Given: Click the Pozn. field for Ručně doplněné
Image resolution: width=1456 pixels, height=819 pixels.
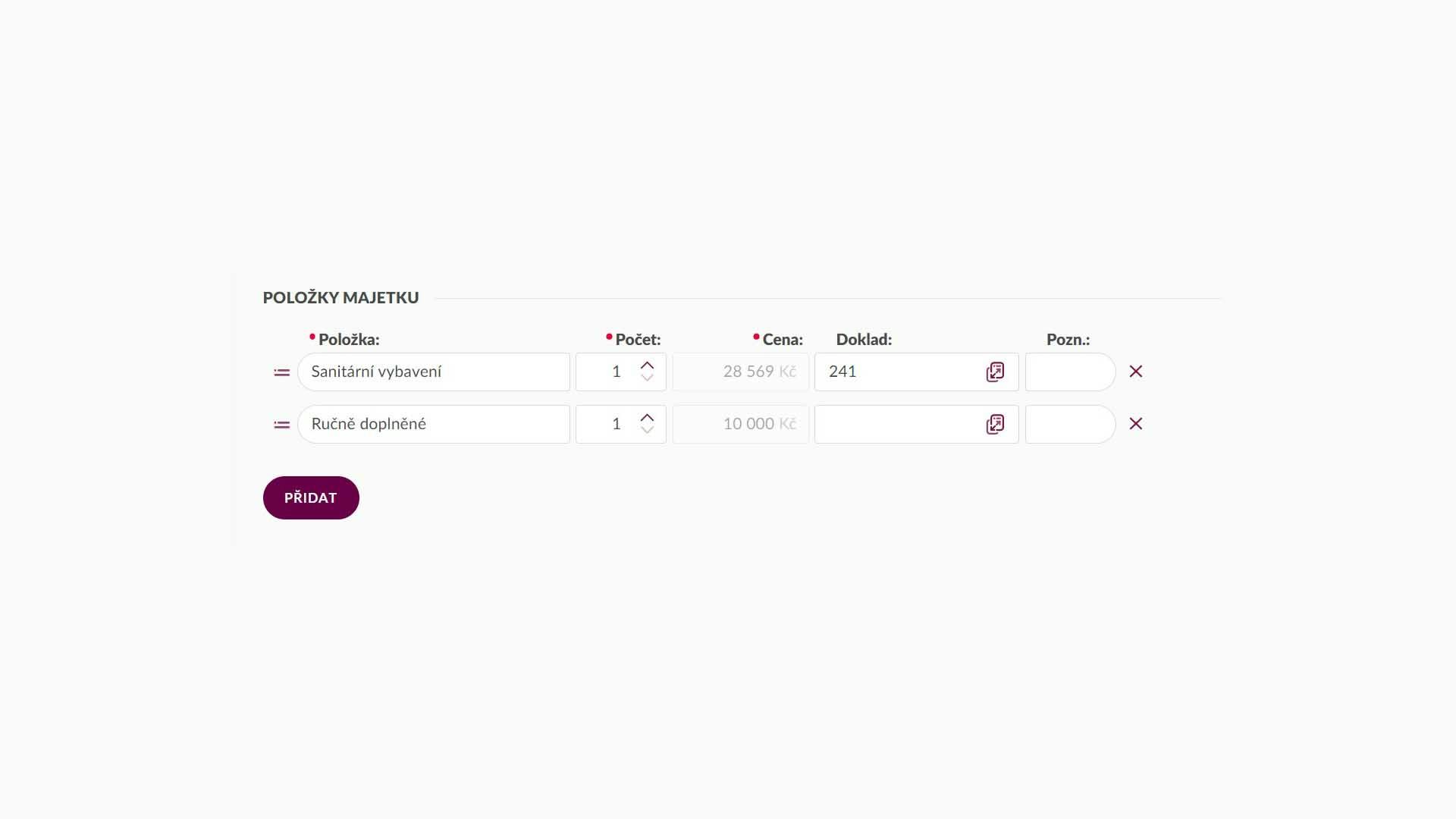Looking at the screenshot, I should [1070, 424].
